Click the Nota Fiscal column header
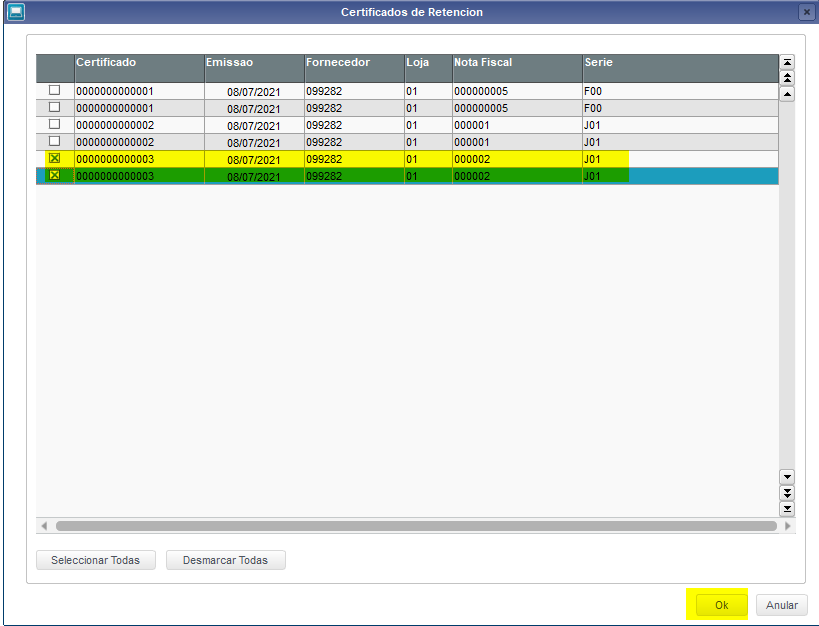 518,68
